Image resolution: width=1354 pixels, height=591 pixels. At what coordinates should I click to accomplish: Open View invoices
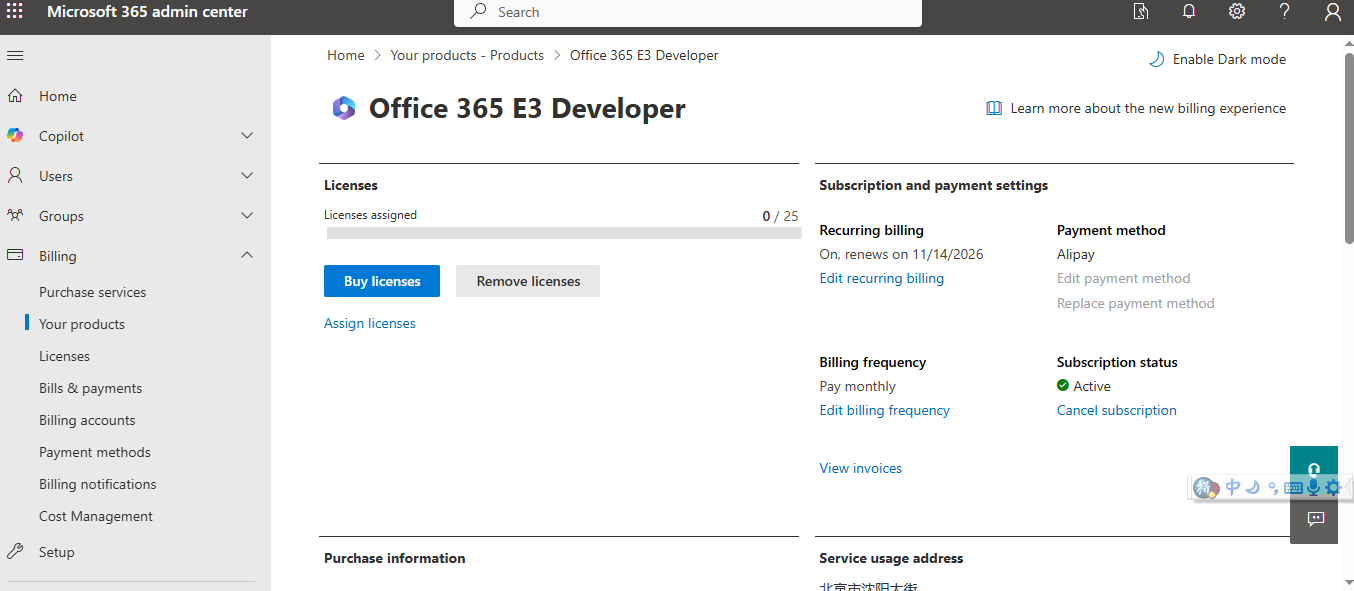[860, 468]
